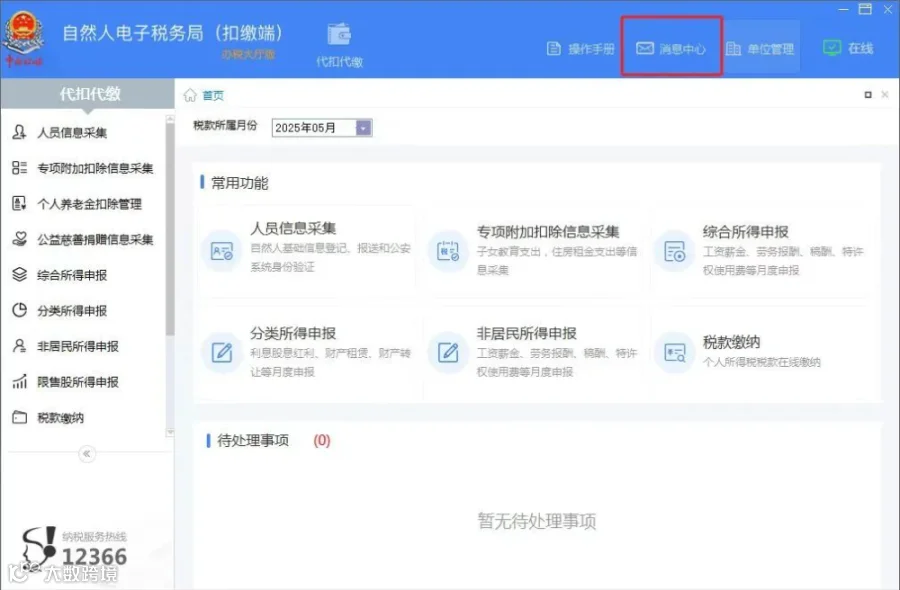Close the inner 首页 tab panel
Viewport: 900px width, 590px height.
(x=885, y=95)
